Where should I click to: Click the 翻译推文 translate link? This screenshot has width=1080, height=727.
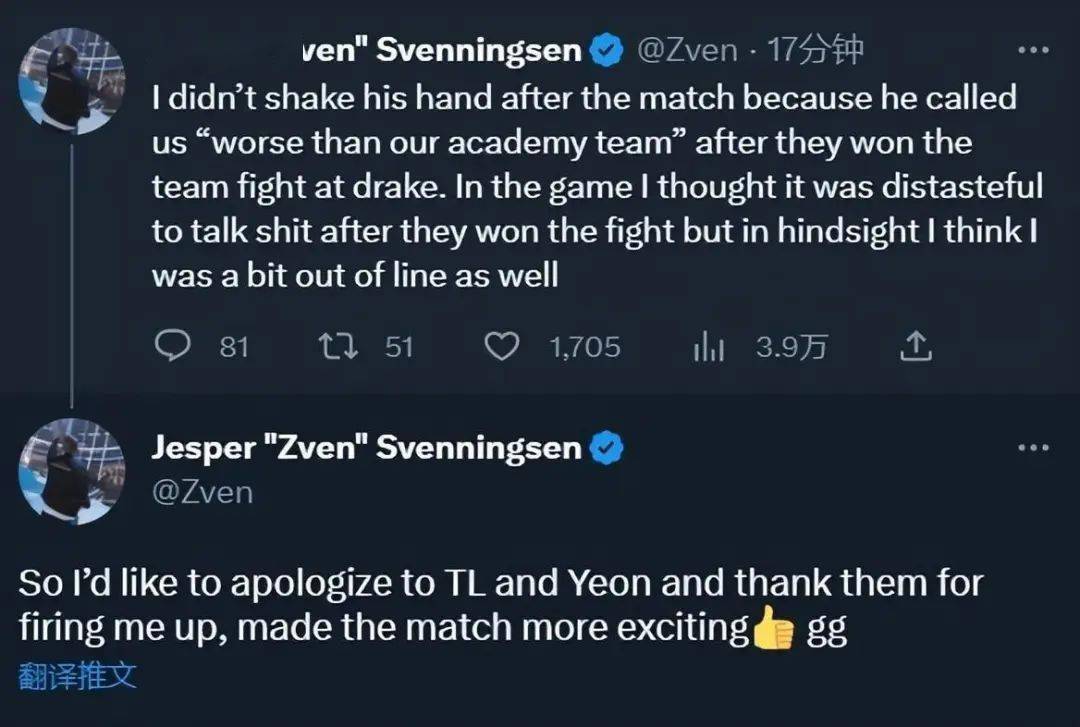(x=77, y=676)
